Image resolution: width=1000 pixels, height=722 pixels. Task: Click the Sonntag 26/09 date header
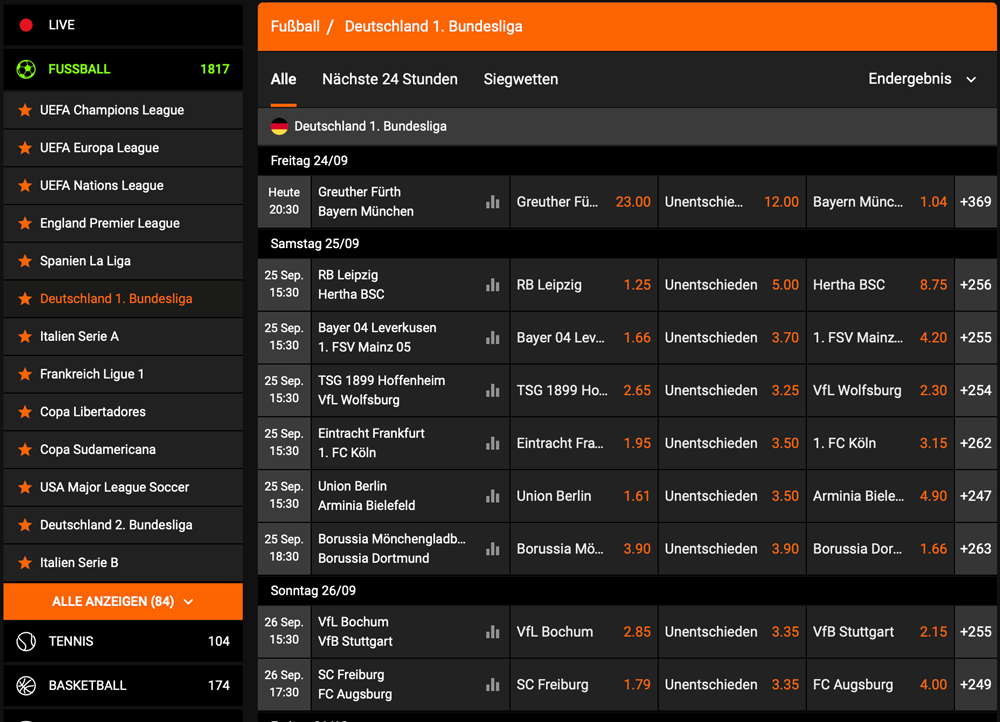(x=627, y=591)
